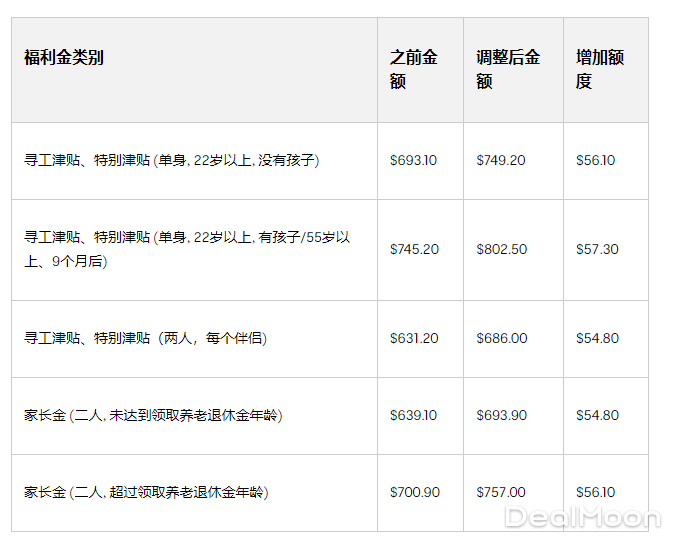Screen dimensions: 675x541
Task: Click the $693.10 previous amount cell
Action: [413, 160]
